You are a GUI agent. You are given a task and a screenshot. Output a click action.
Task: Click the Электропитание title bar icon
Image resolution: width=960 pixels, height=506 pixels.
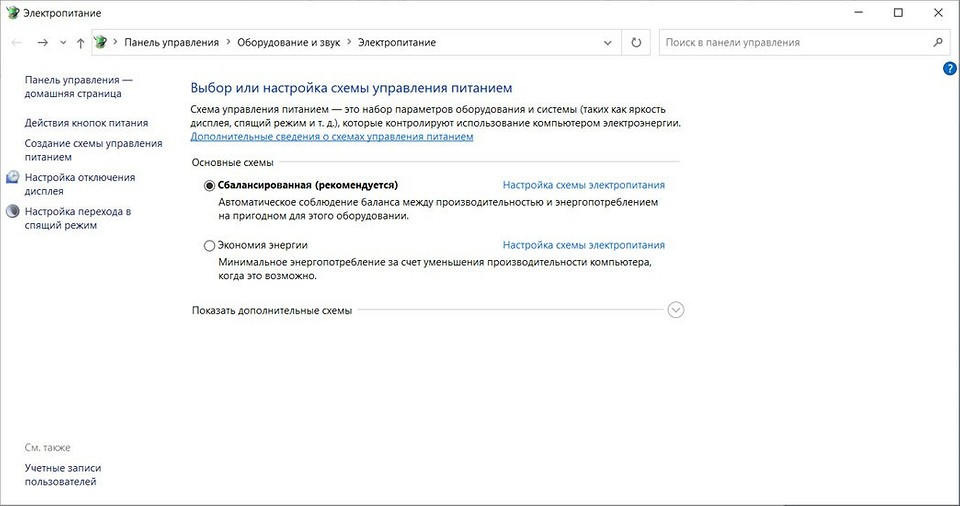click(12, 12)
